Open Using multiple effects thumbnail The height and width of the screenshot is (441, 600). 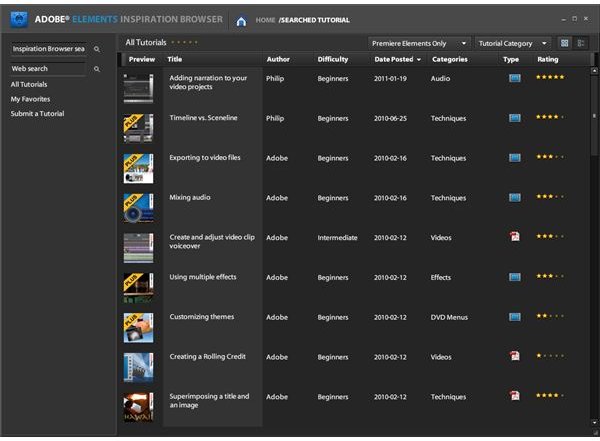point(138,288)
